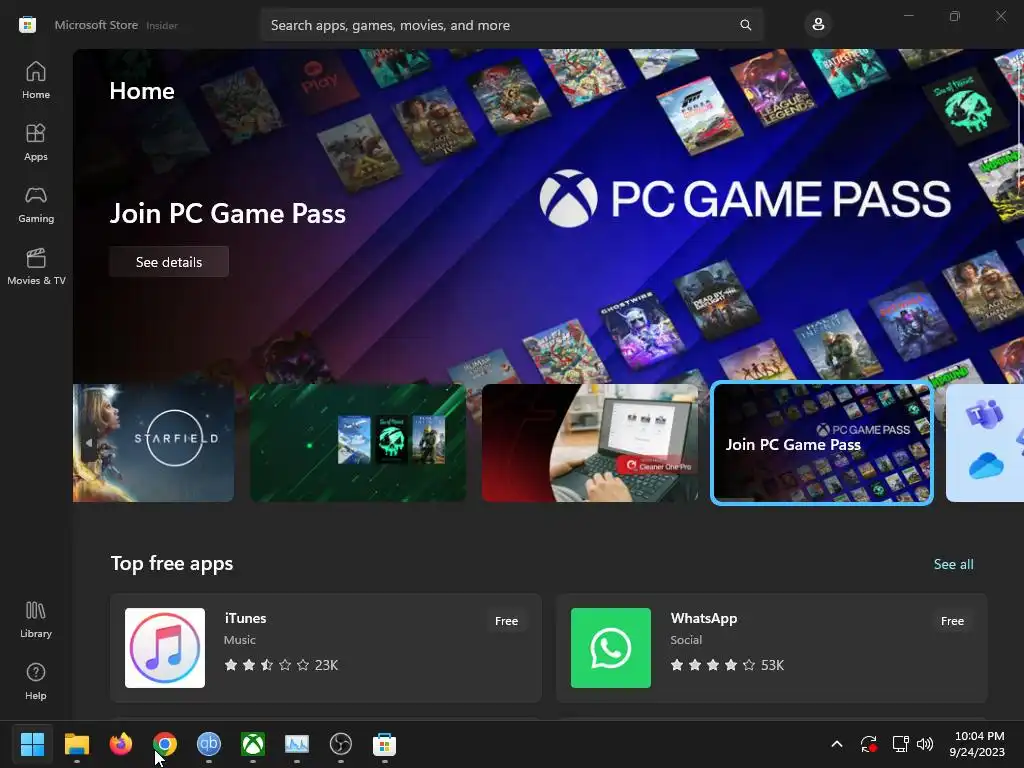Open the Gaming section in sidebar

[36, 204]
